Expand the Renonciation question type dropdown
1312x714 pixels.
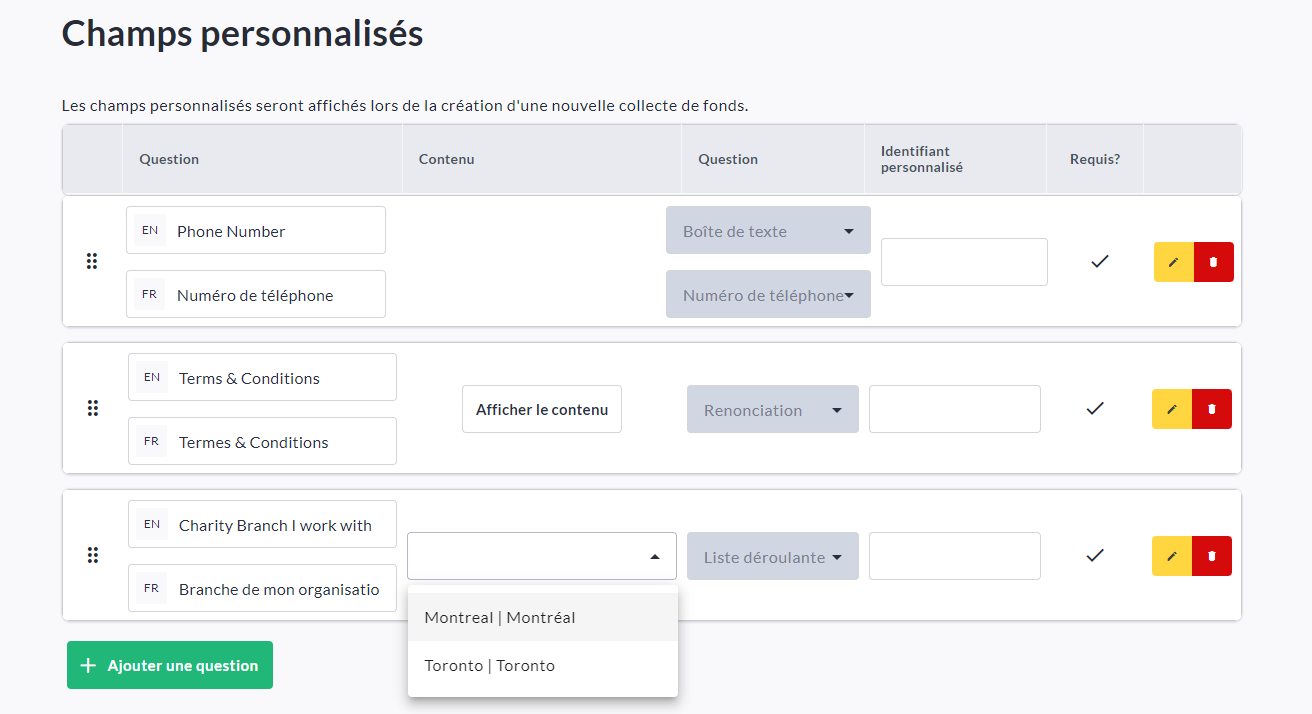(772, 410)
